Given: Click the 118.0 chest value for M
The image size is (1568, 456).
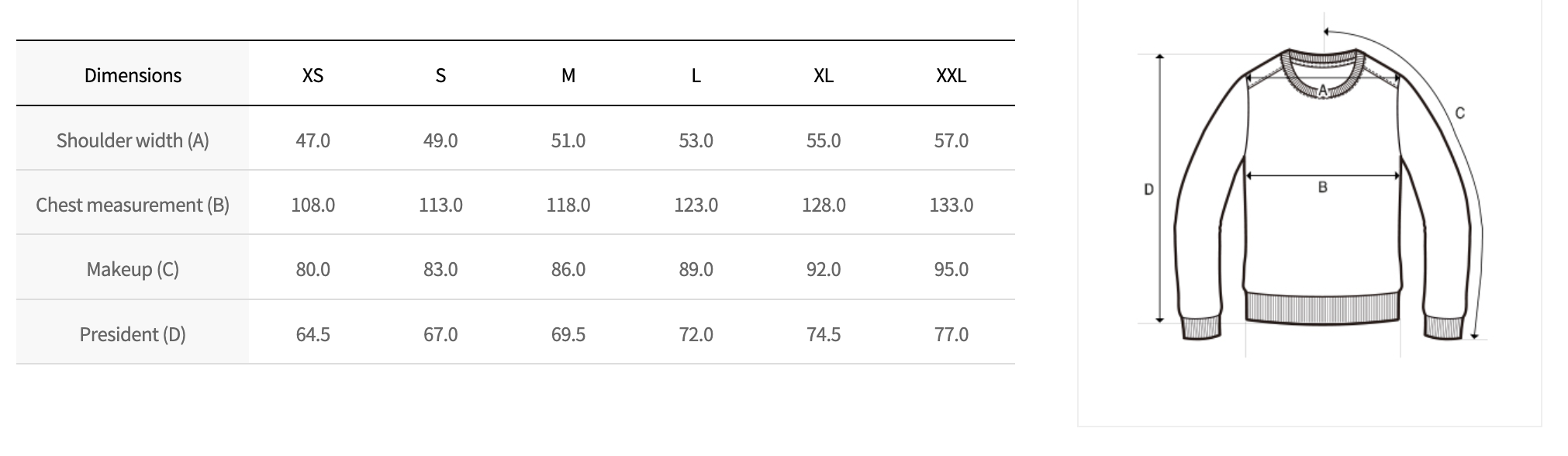Looking at the screenshot, I should pyautogui.click(x=568, y=205).
